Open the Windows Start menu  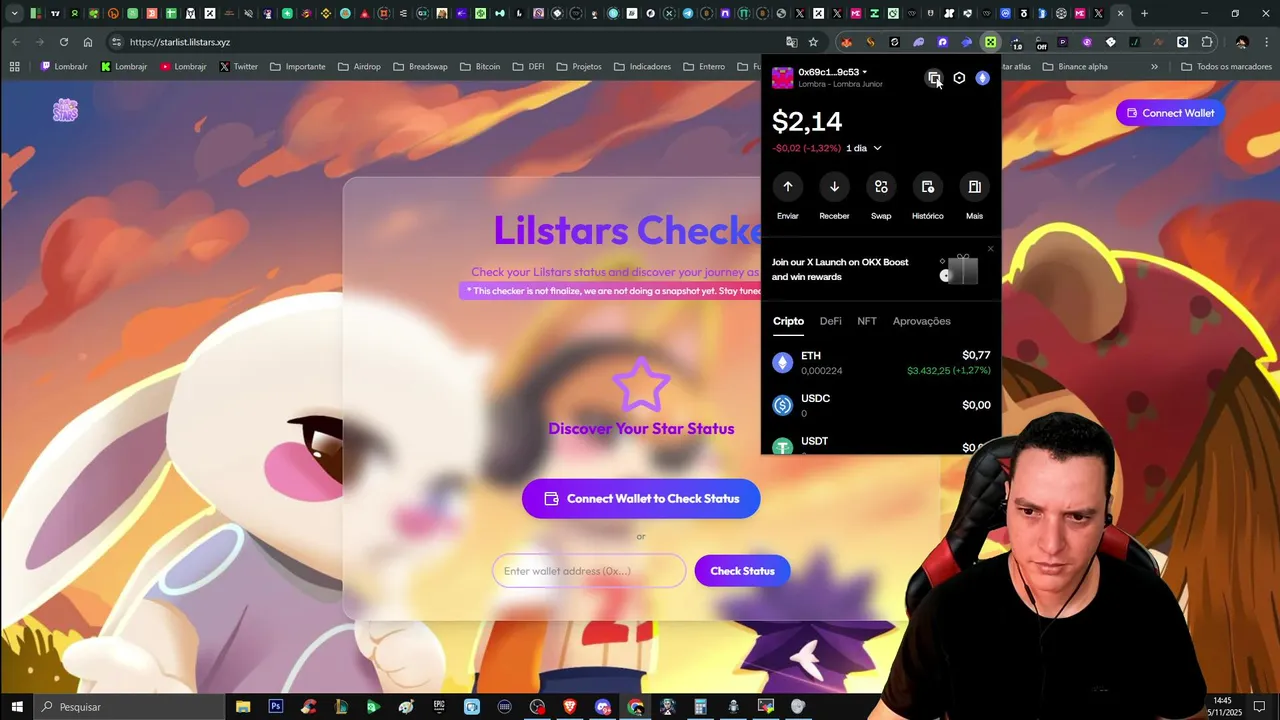tap(17, 706)
